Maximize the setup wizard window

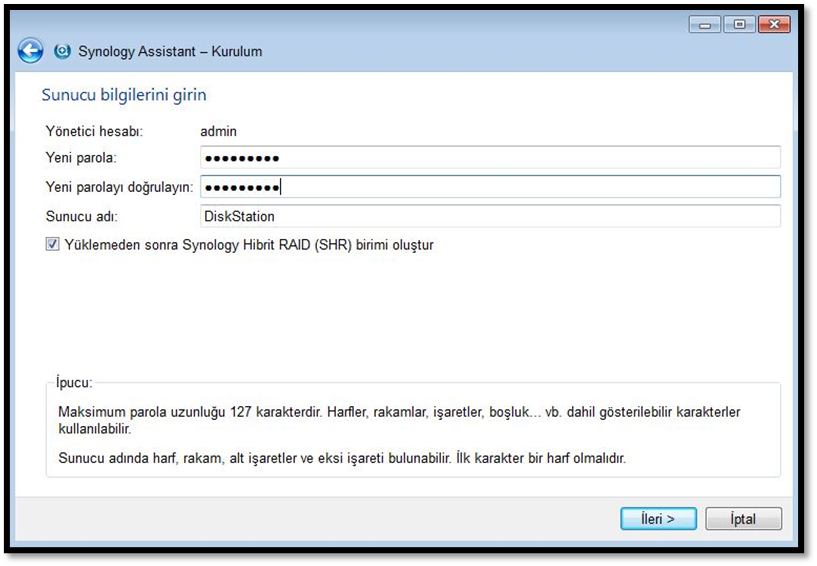coord(738,25)
